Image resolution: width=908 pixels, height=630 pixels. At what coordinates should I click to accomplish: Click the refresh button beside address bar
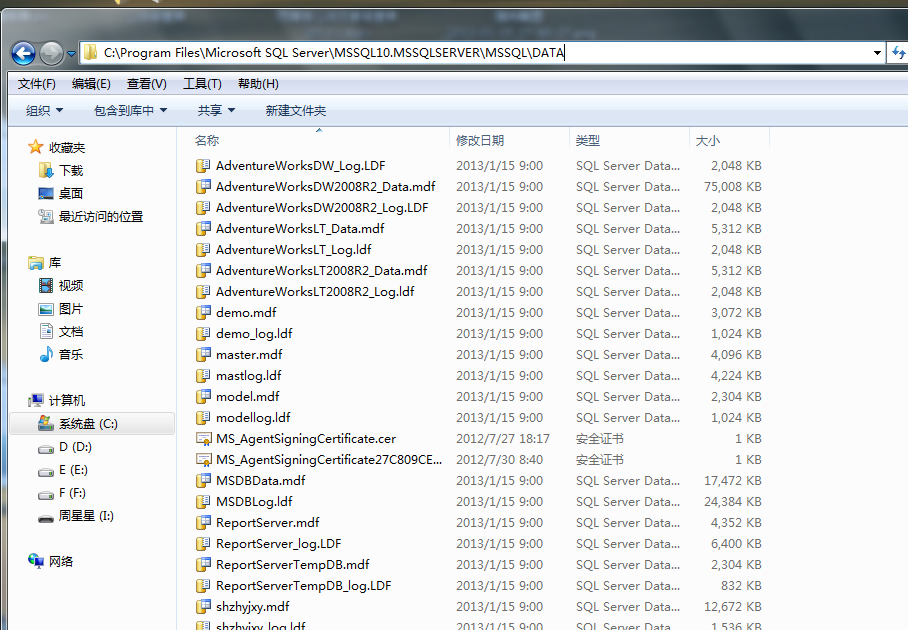click(898, 53)
